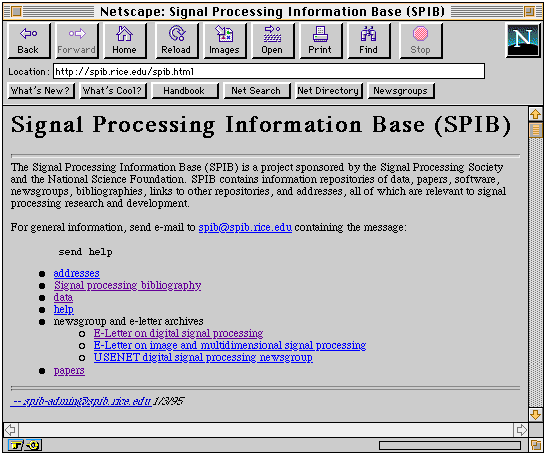
Task: Click the vertical scrollbar down arrow
Action: pyautogui.click(x=535, y=415)
